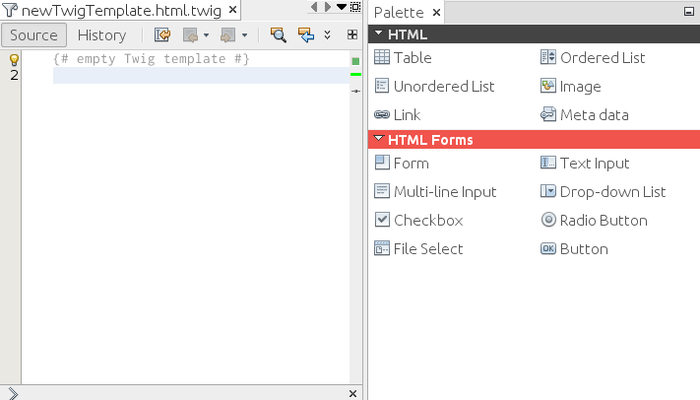
Task: Click the Meta data palette icon
Action: (x=548, y=115)
